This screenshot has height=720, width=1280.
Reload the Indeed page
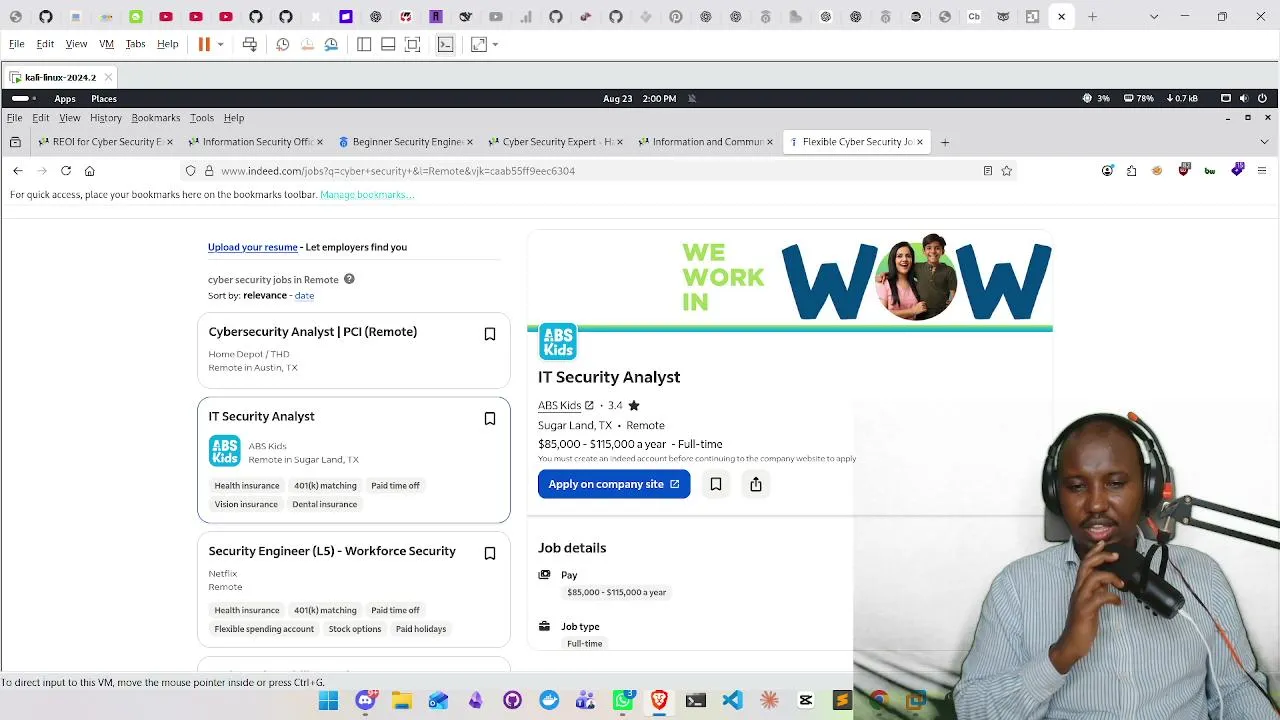point(66,171)
